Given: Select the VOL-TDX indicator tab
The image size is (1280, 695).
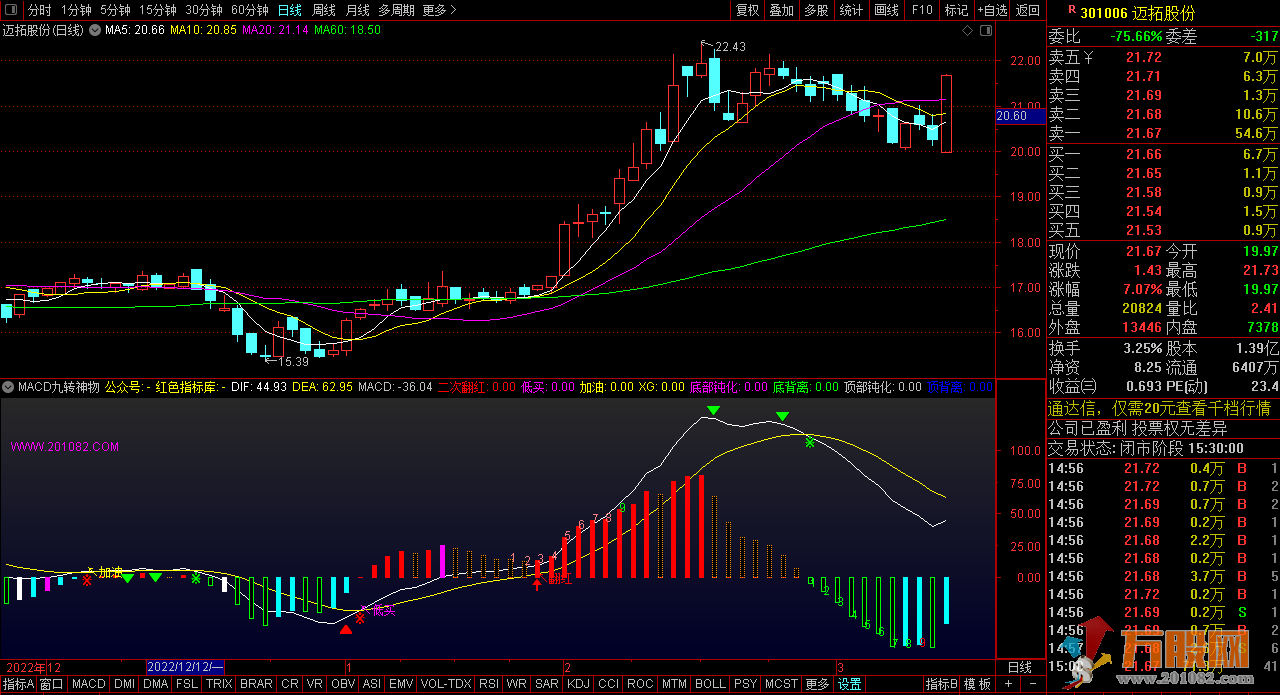Looking at the screenshot, I should (x=446, y=685).
